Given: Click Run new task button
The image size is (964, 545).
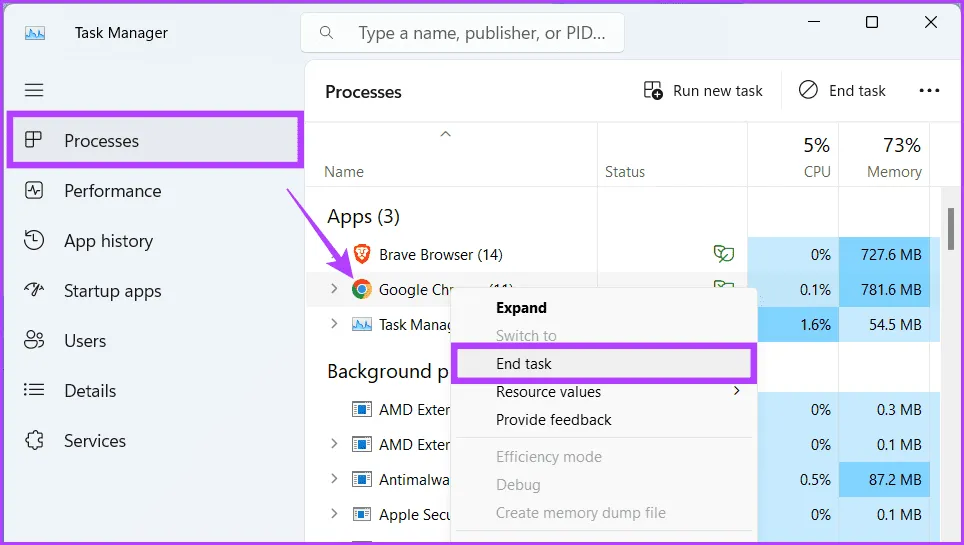Looking at the screenshot, I should pos(703,91).
